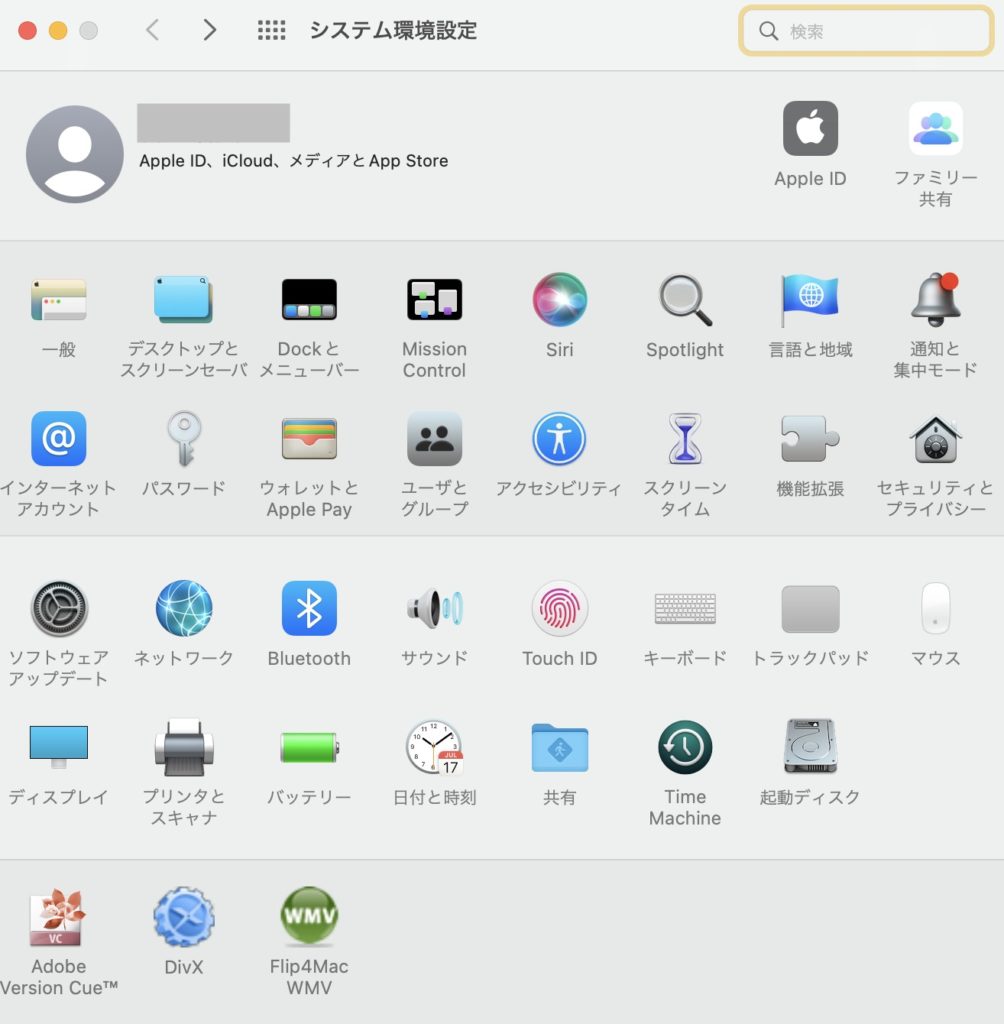This screenshot has height=1024, width=1004.
Task: Open 通知と集中モード notification settings
Action: pyautogui.click(x=935, y=300)
